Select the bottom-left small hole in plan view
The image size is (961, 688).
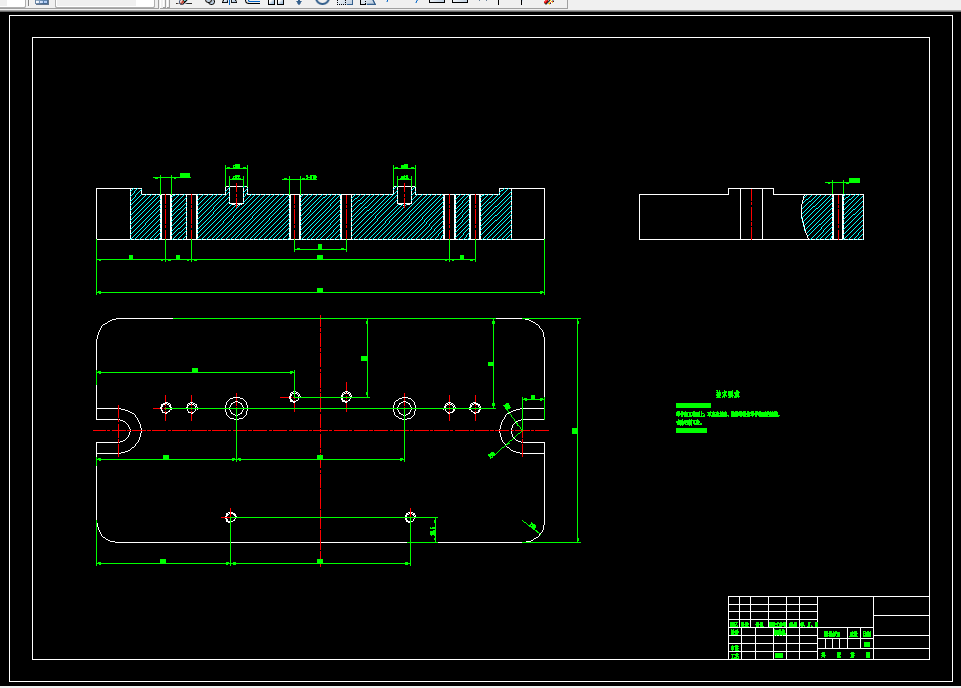[x=230, y=517]
